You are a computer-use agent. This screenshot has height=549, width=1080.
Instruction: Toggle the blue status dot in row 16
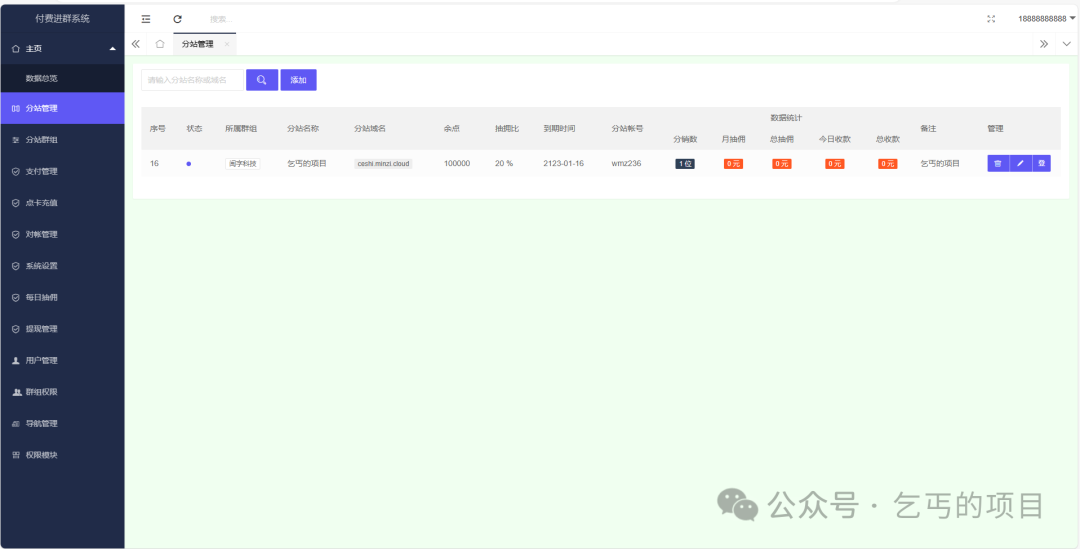point(189,164)
